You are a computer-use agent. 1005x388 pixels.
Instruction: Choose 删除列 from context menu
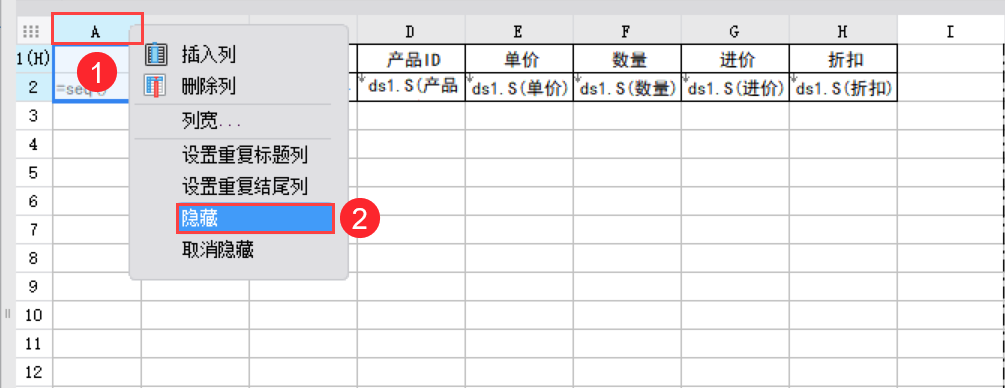[x=209, y=86]
